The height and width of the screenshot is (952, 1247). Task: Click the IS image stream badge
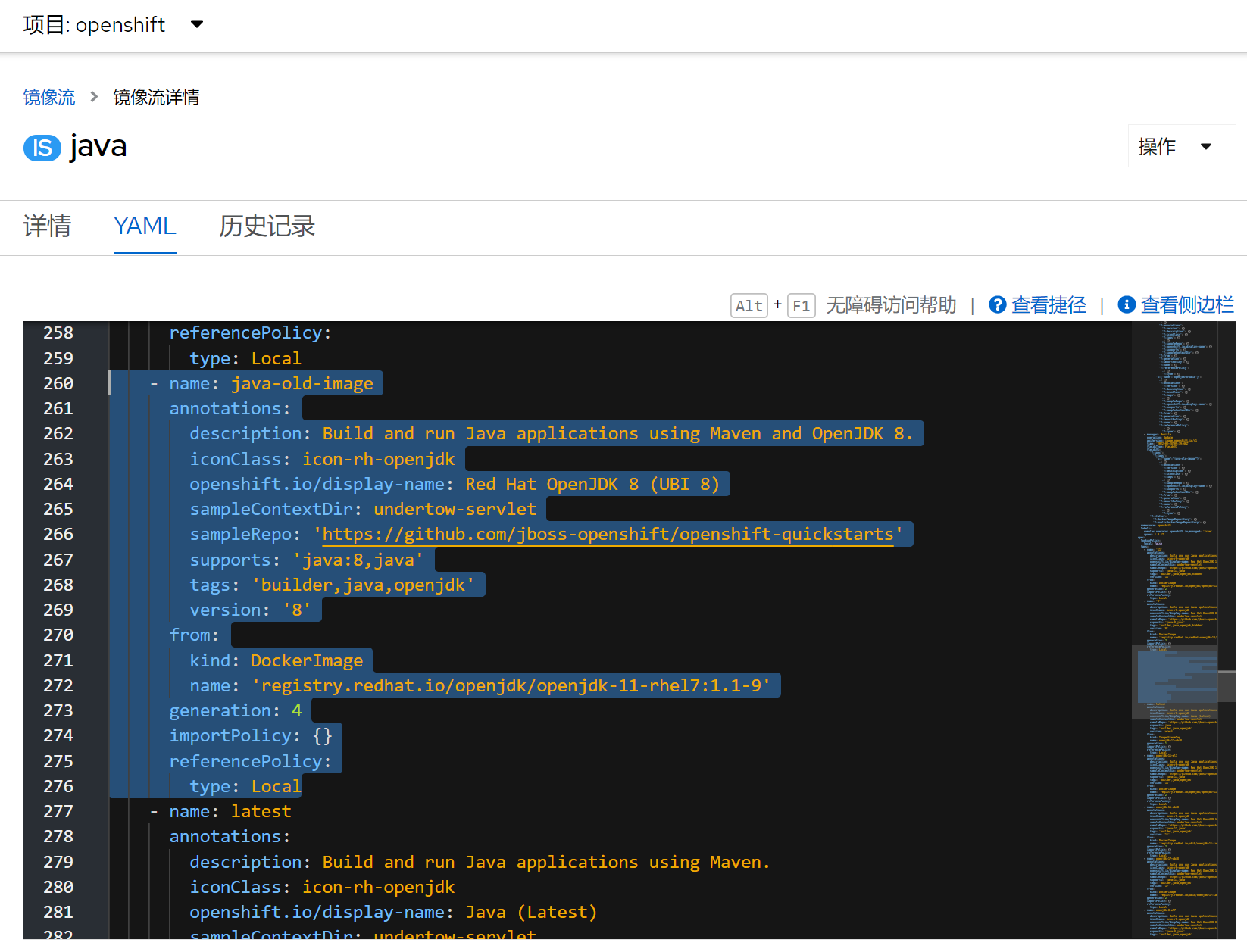[42, 148]
